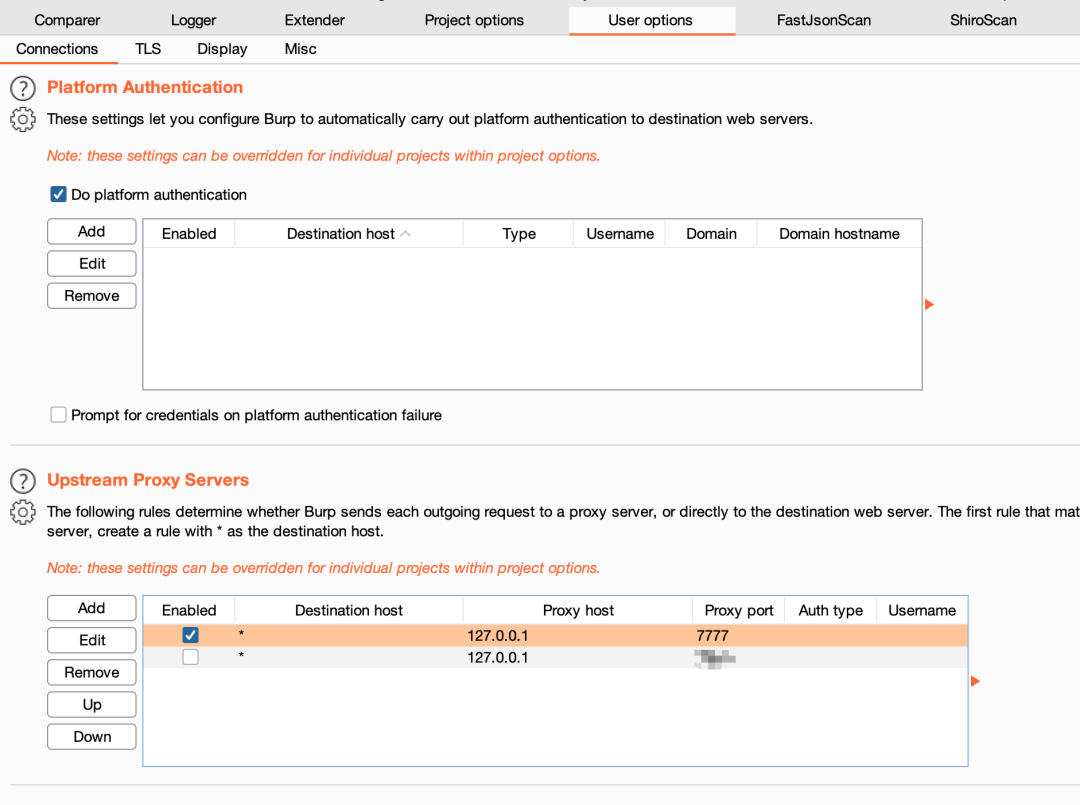Image resolution: width=1080 pixels, height=805 pixels.
Task: Click orange arrow beside Upstream Proxy table
Action: (x=976, y=681)
